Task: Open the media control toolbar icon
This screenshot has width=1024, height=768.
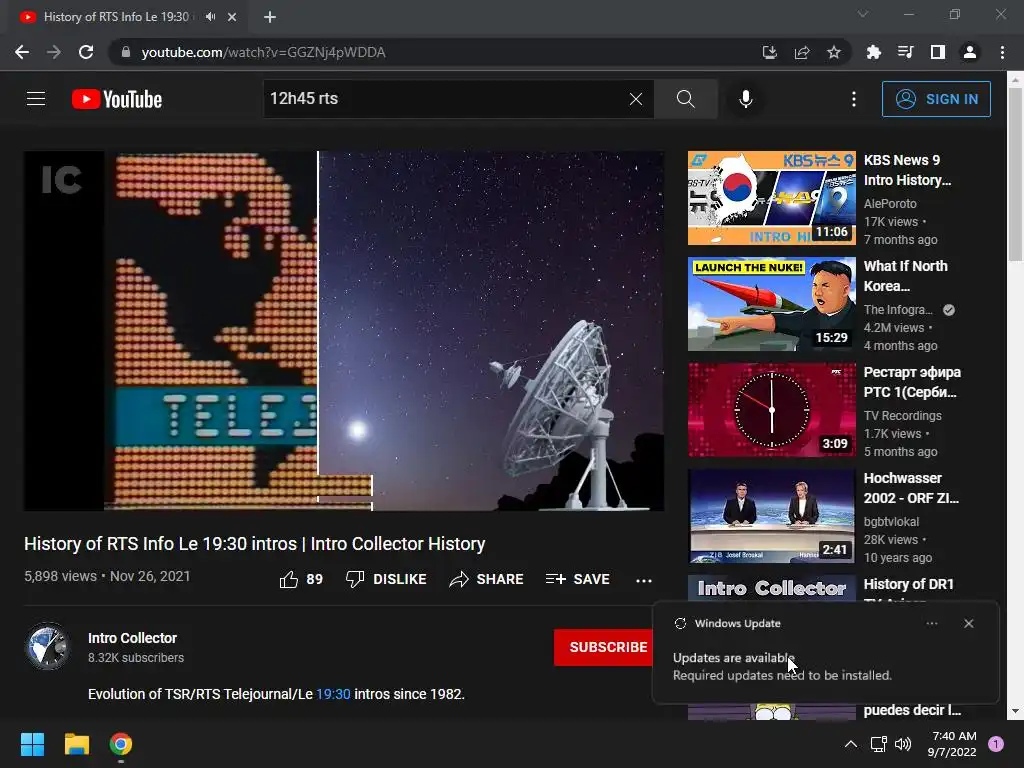Action: tap(905, 52)
